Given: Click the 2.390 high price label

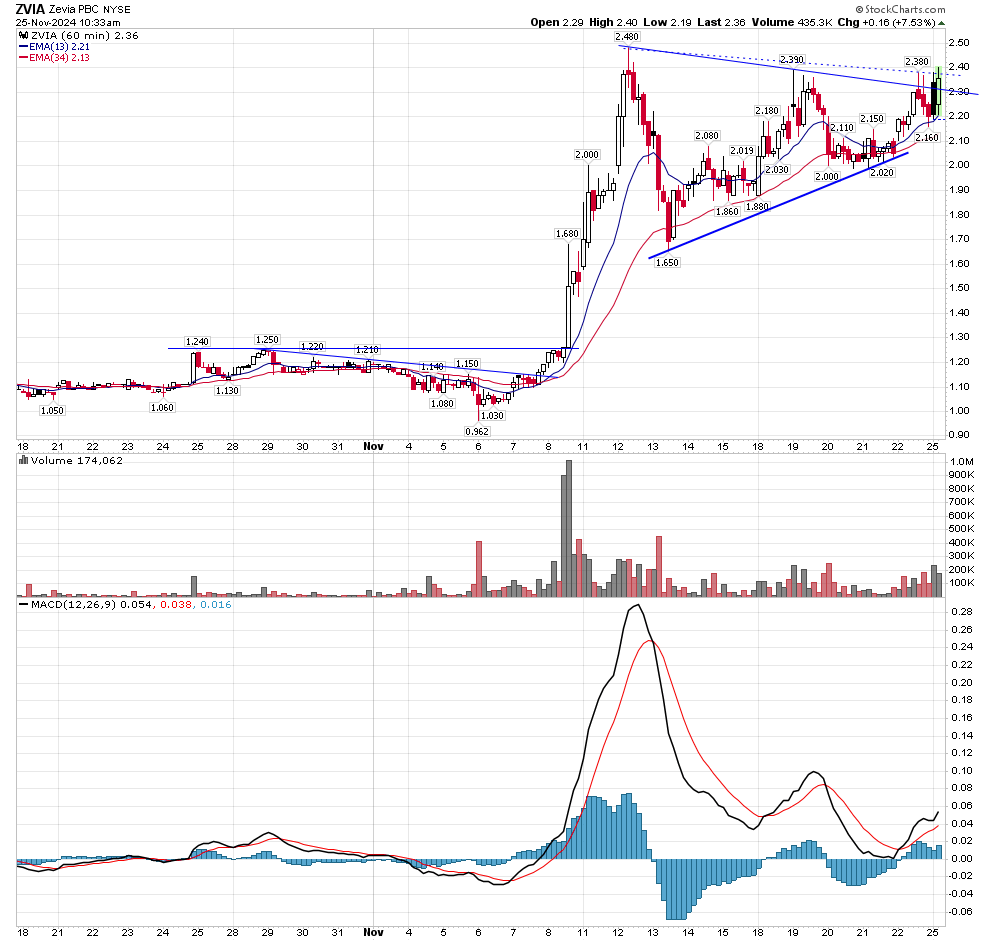Looking at the screenshot, I should 793,60.
